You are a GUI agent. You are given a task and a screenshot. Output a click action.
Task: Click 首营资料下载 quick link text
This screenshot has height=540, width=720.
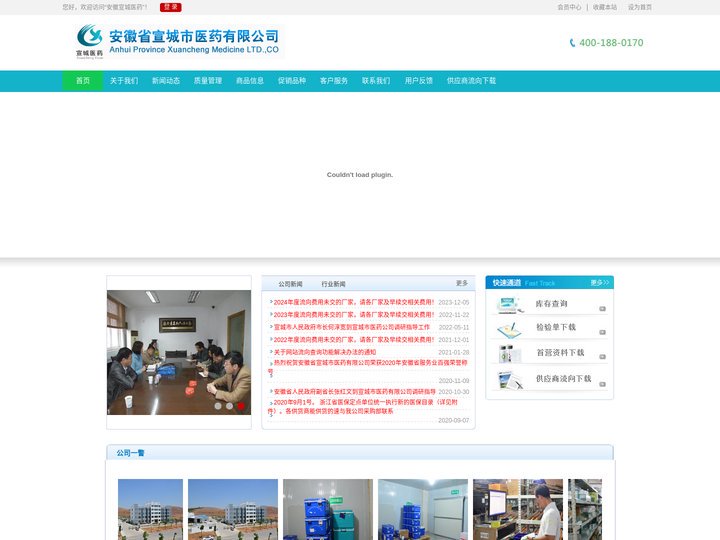[560, 353]
